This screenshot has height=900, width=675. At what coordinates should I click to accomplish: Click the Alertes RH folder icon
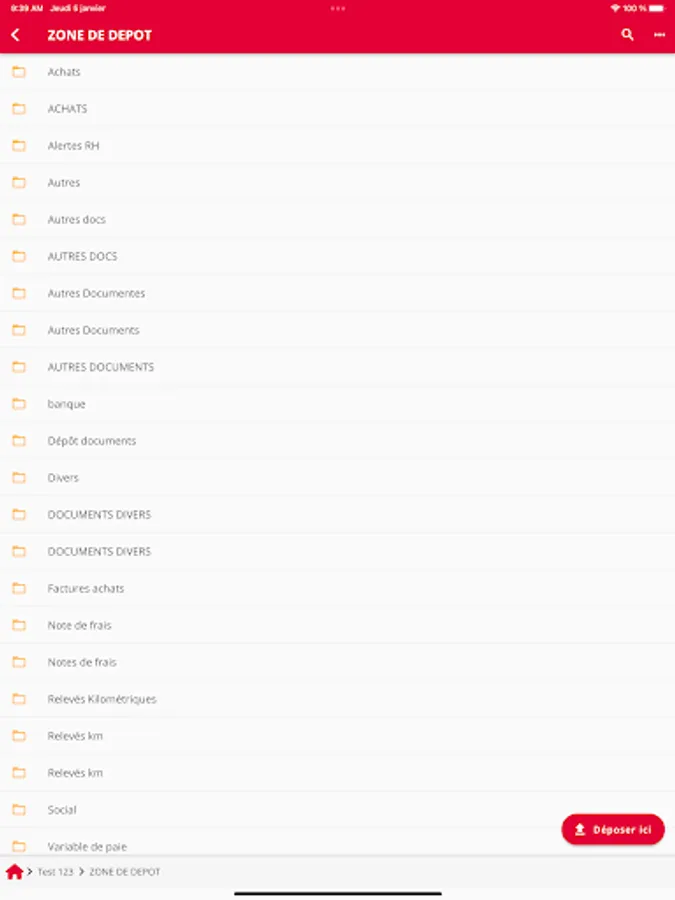click(19, 145)
